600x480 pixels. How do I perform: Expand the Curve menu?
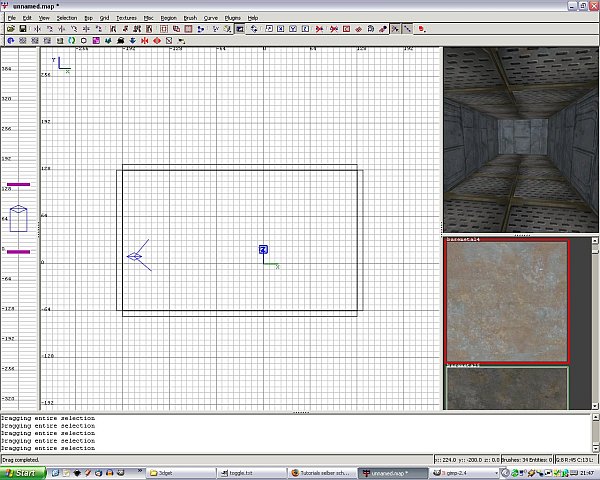[210, 18]
